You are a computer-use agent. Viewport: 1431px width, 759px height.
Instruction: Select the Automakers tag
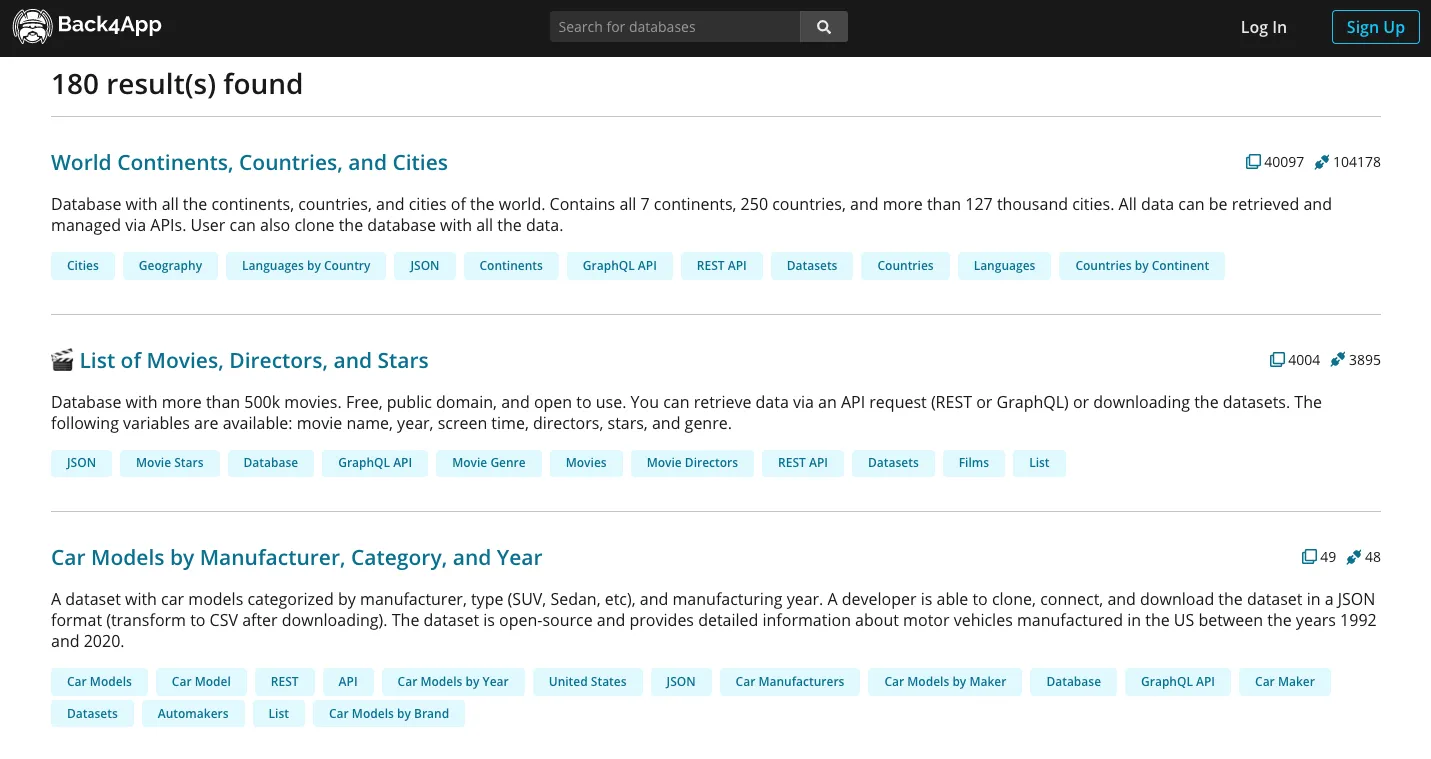click(193, 714)
